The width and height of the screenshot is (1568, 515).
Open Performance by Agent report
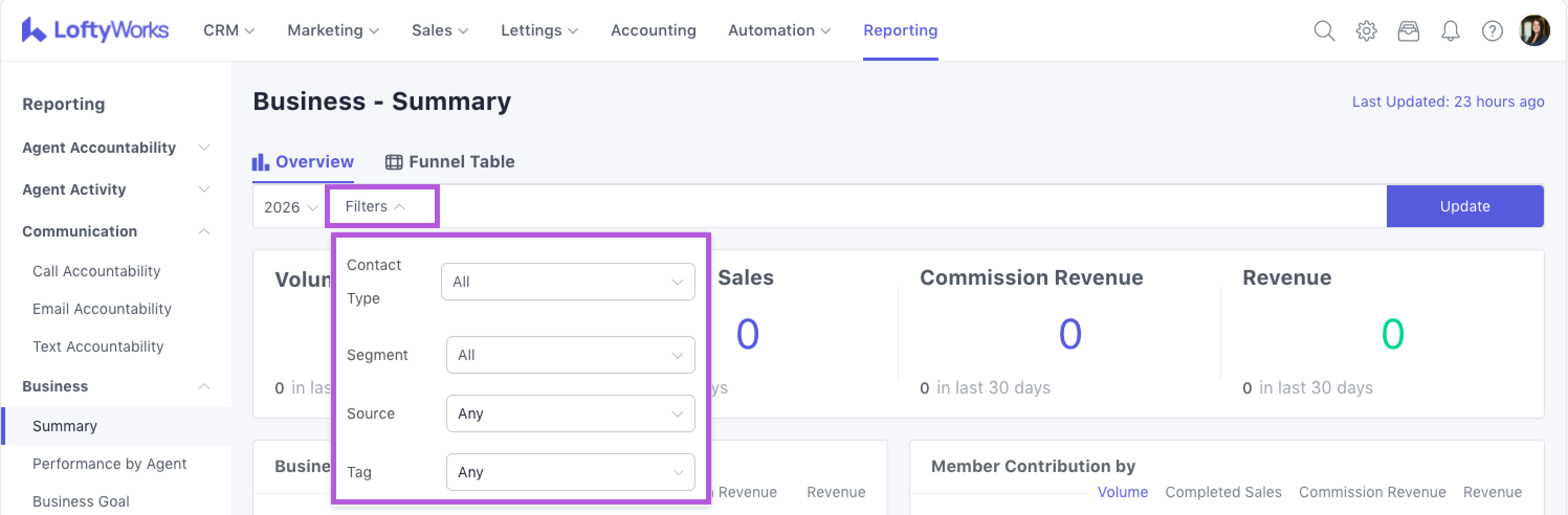(109, 464)
